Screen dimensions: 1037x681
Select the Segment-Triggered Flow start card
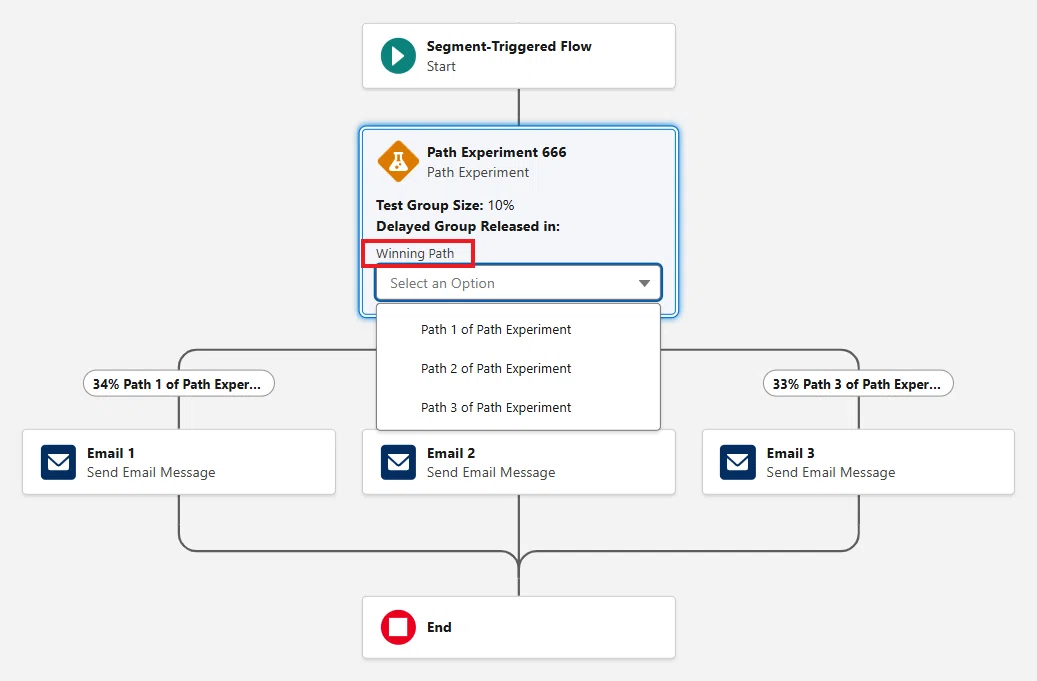coord(518,56)
